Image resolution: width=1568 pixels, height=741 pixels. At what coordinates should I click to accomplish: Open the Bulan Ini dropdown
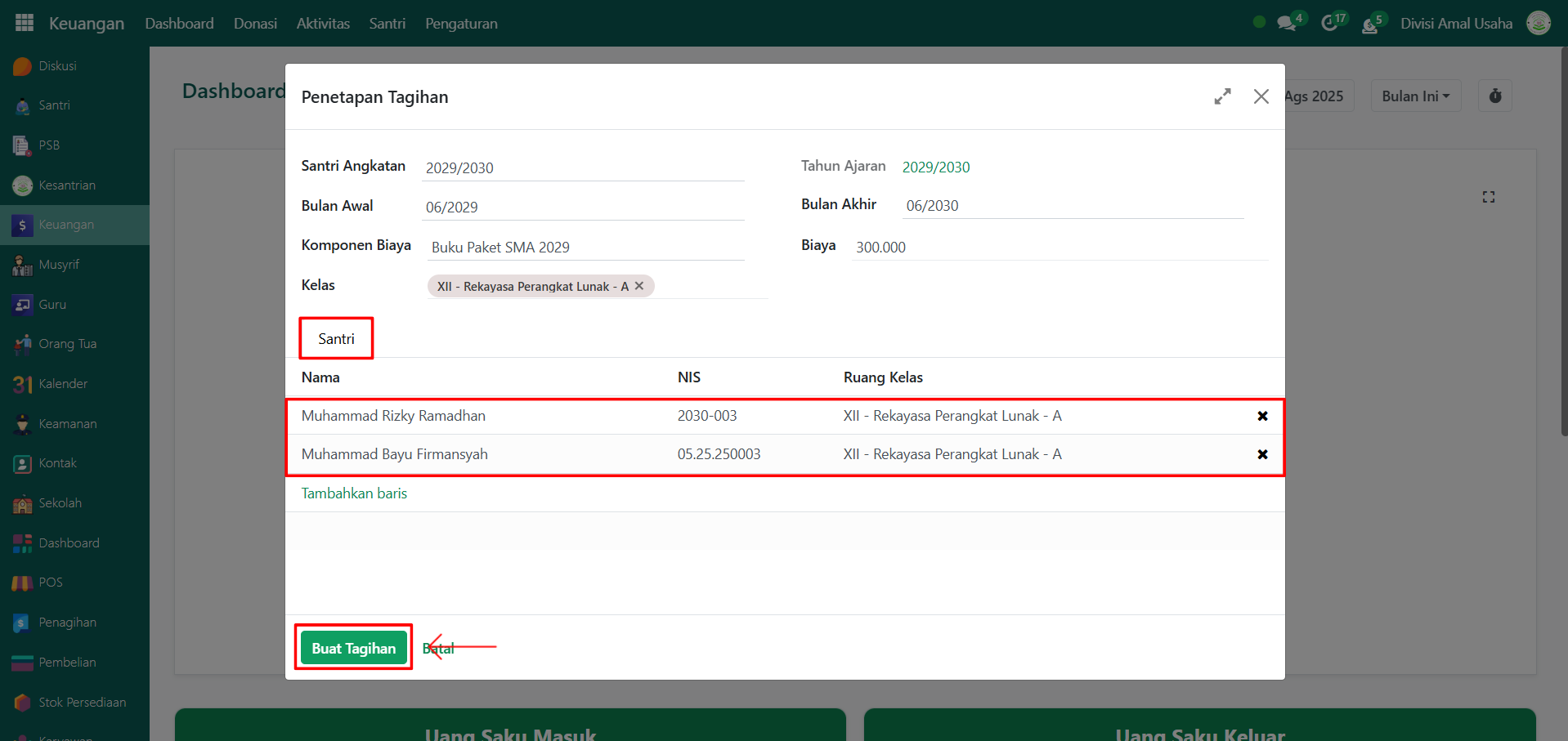coord(1415,96)
